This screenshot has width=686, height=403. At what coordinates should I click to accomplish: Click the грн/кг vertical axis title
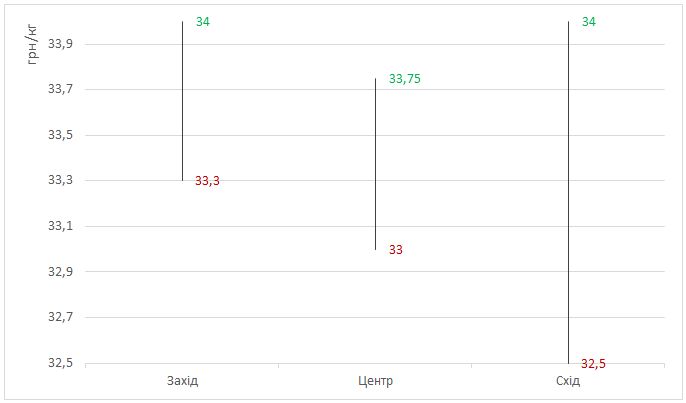[x=34, y=45]
